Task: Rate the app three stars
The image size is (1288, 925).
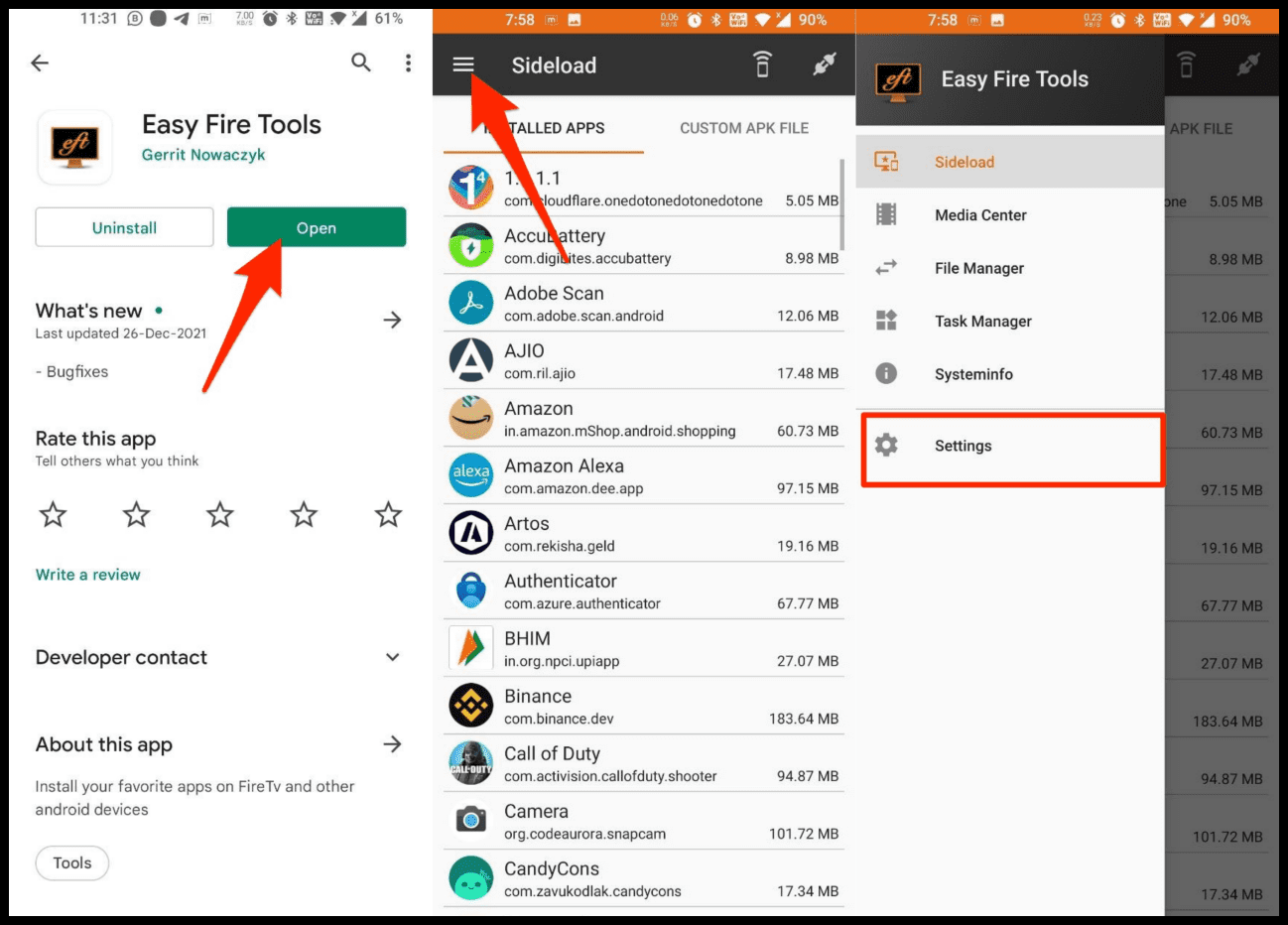Action: click(220, 514)
